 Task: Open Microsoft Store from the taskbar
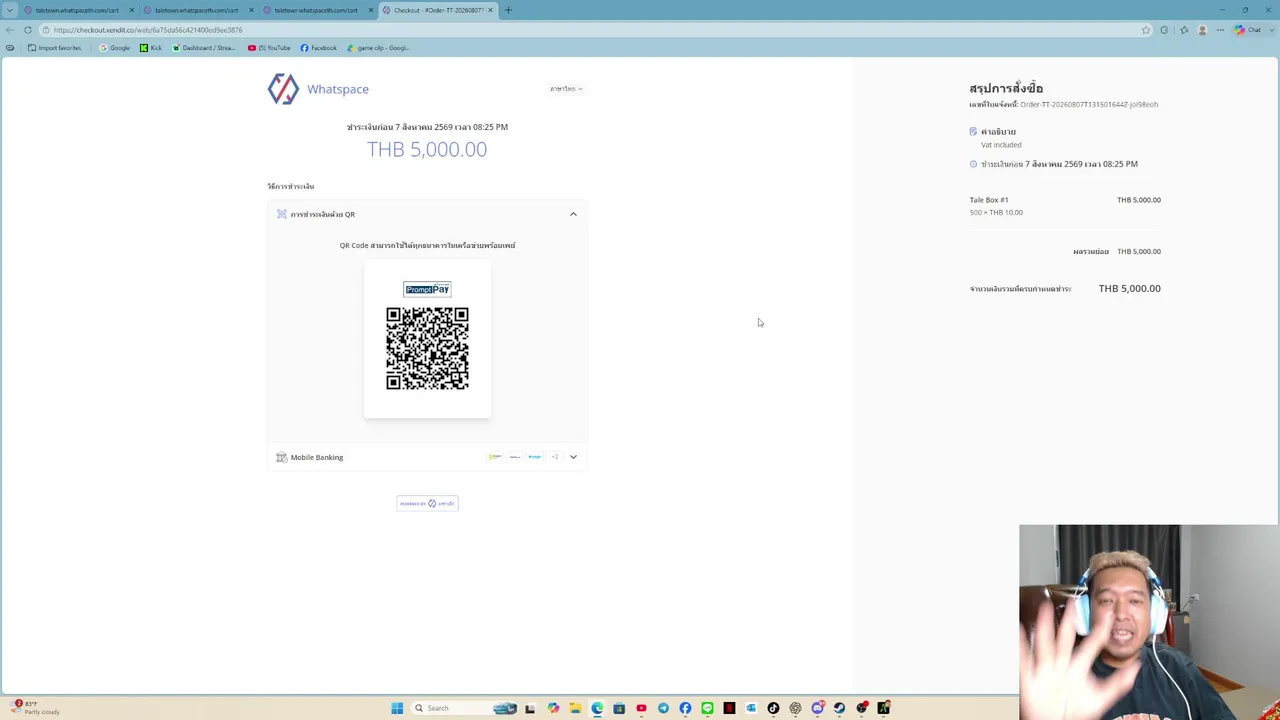click(619, 708)
